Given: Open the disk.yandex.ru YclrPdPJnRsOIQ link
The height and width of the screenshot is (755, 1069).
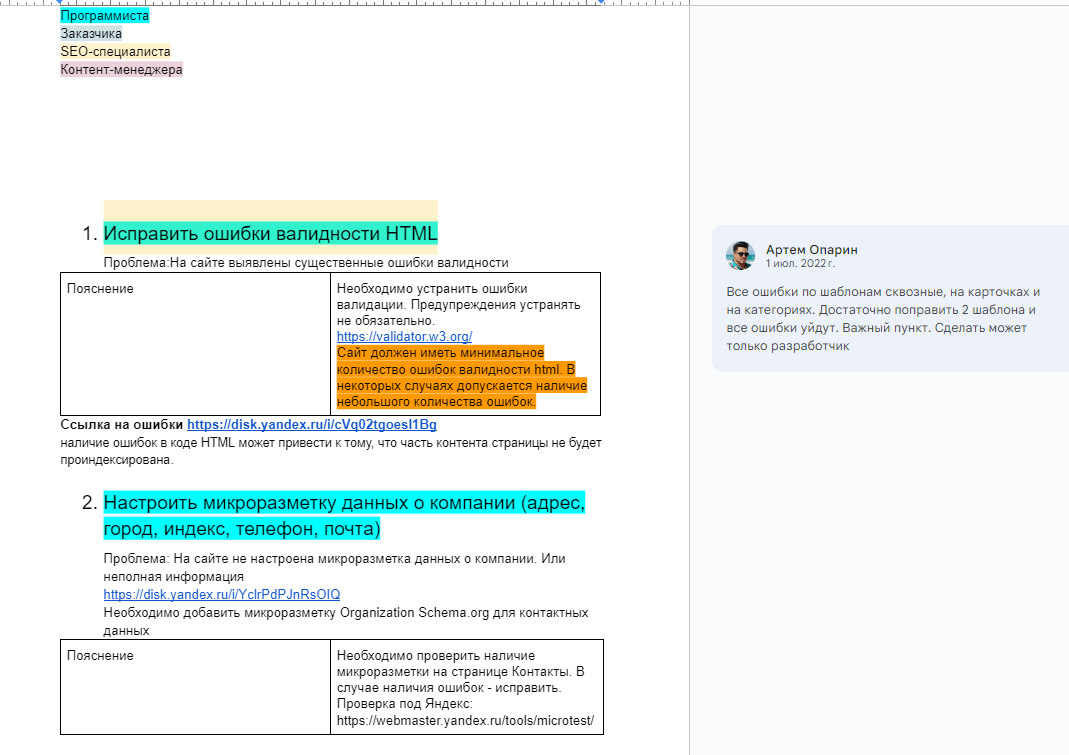Looking at the screenshot, I should pos(222,594).
